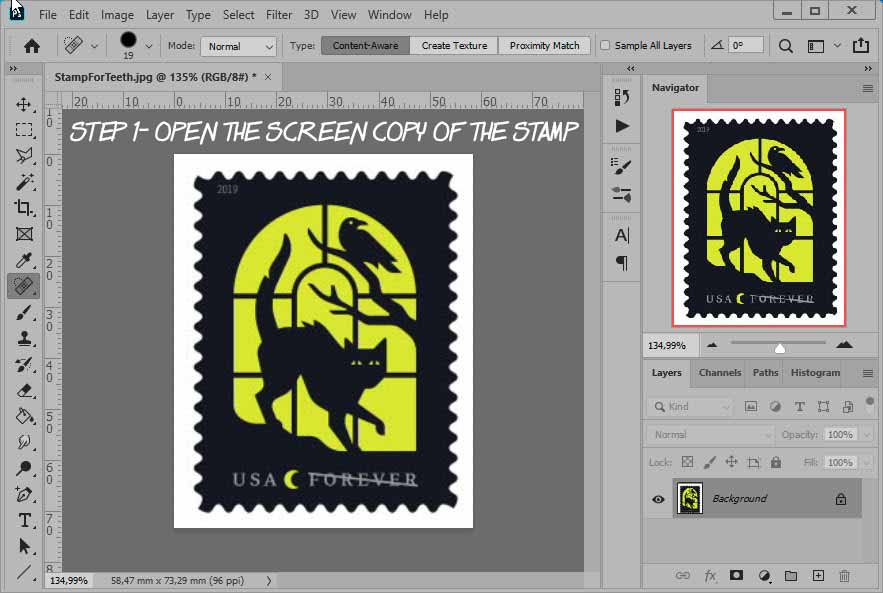The image size is (883, 593).
Task: Select the Brush tool
Action: coord(24,313)
